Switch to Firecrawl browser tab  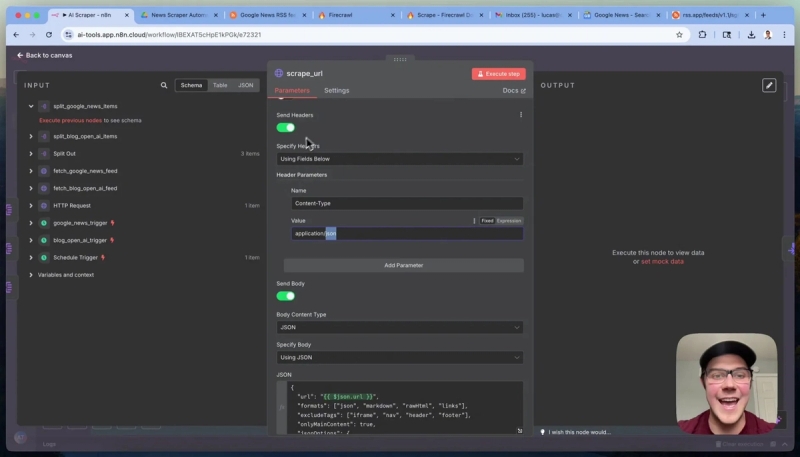click(x=357, y=15)
